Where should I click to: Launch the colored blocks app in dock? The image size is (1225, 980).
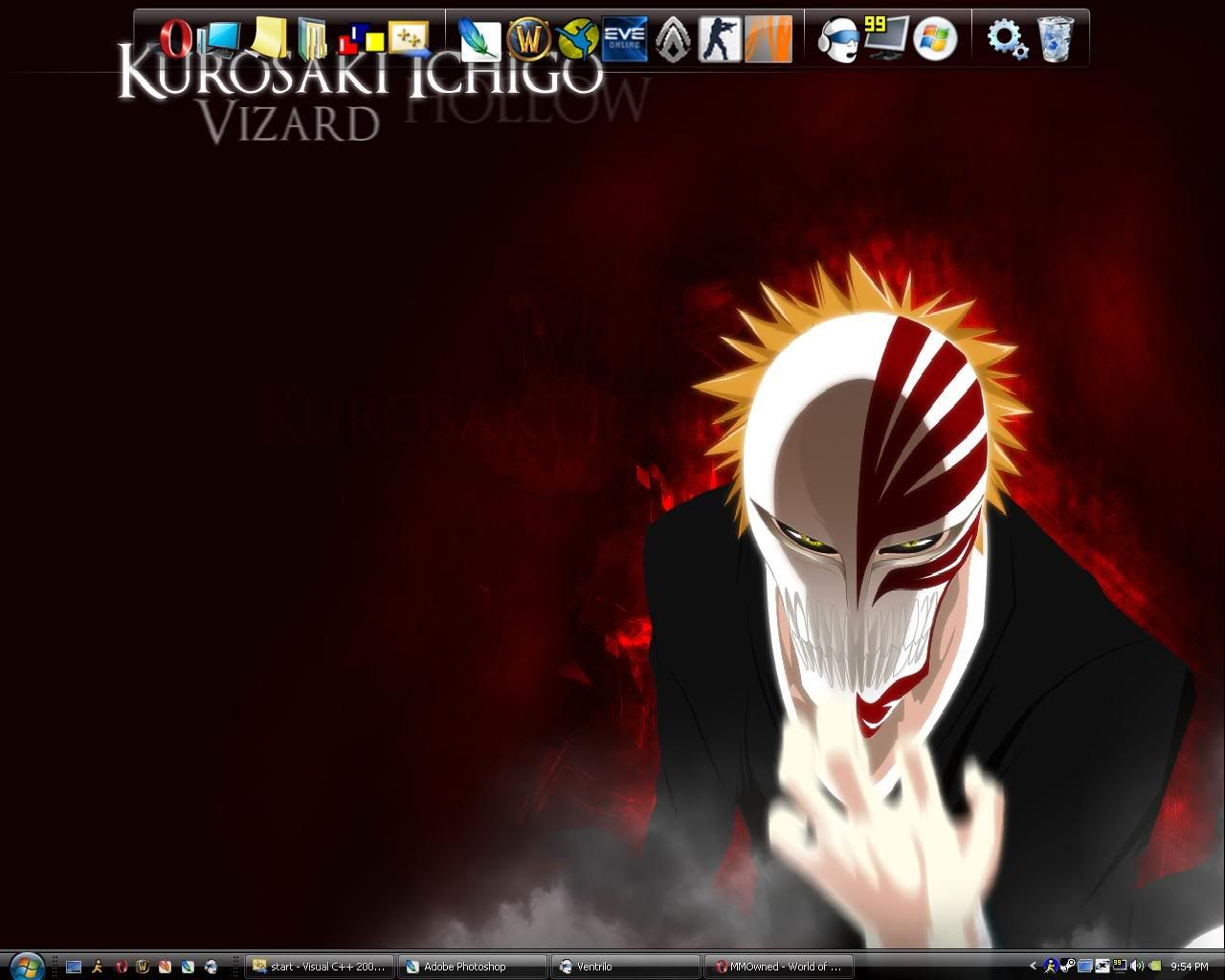pos(361,40)
